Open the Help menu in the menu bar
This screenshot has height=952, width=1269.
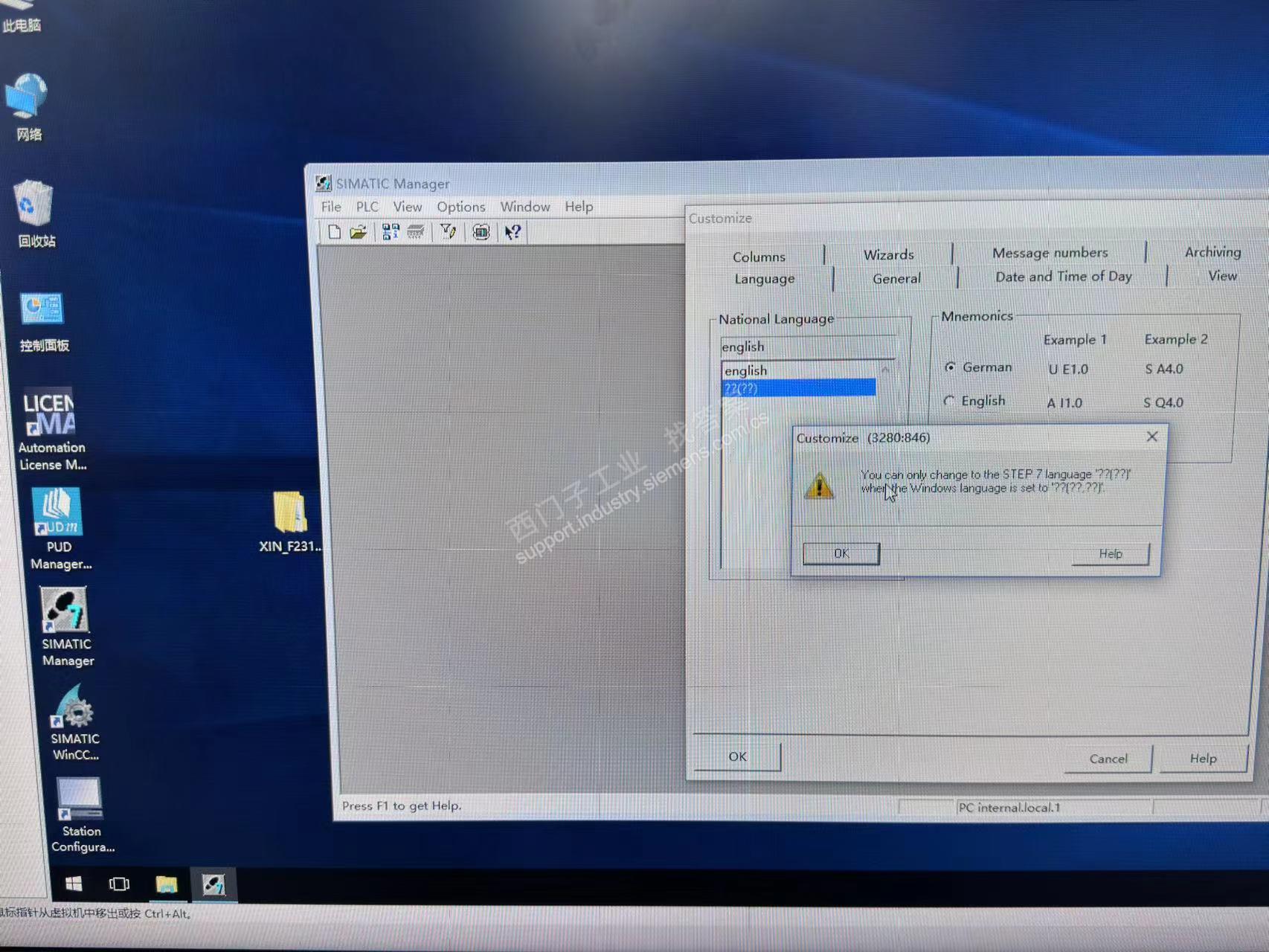[x=579, y=207]
